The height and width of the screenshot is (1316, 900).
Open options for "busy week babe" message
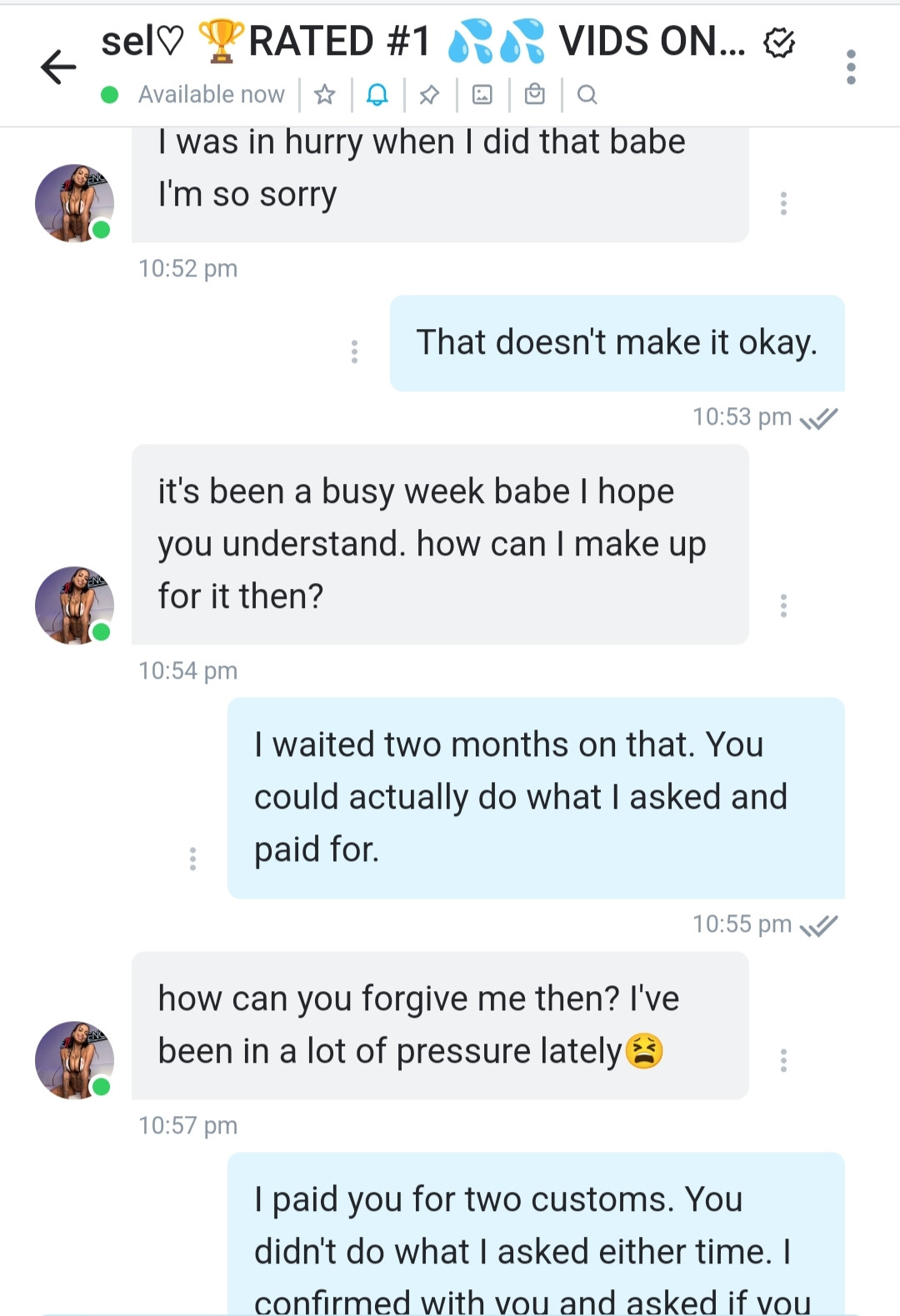pyautogui.click(x=783, y=606)
